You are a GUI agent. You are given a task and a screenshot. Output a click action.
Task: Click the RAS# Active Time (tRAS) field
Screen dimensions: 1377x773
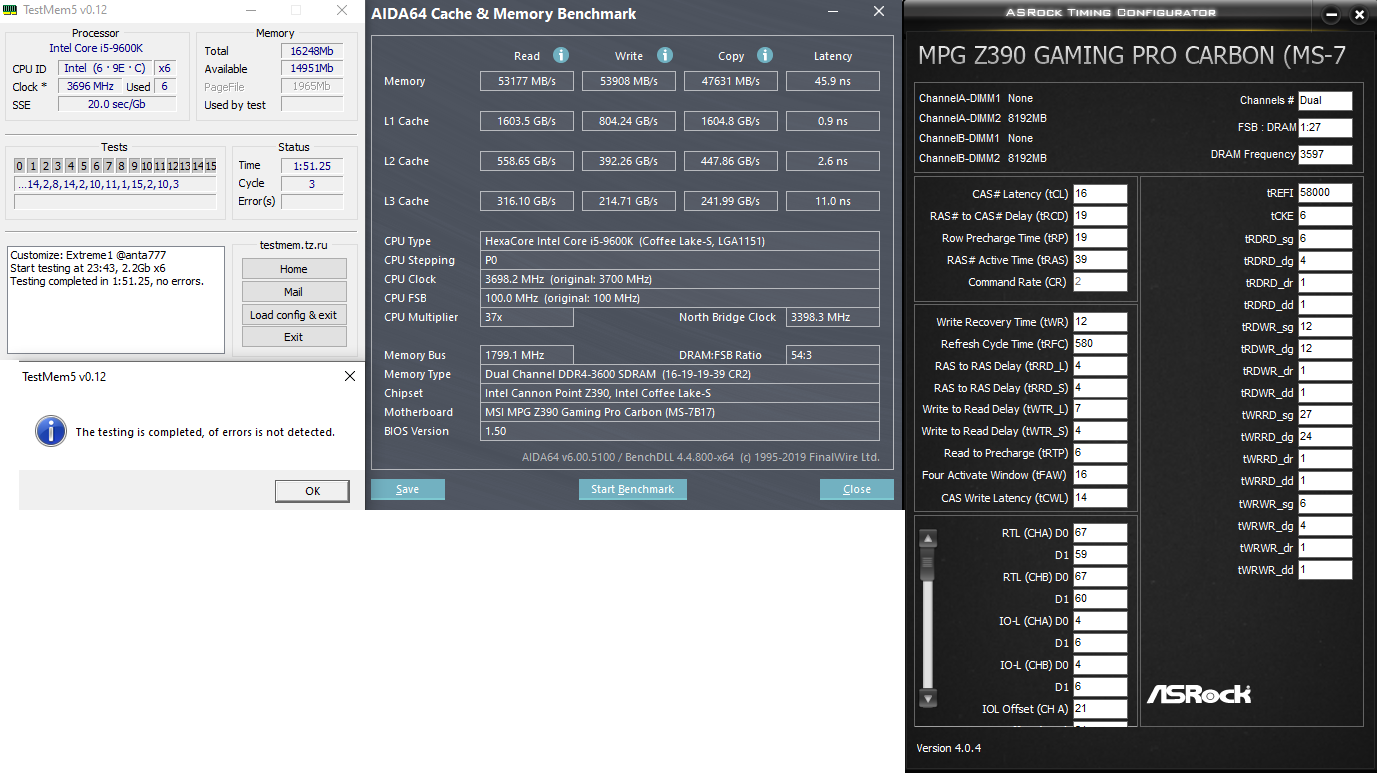1100,260
